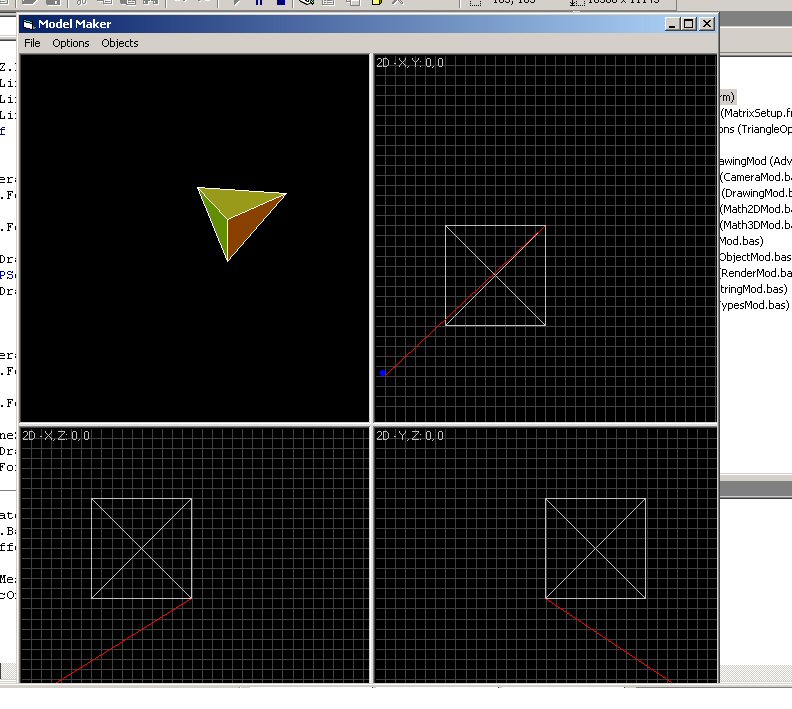
Task: Select ObjectMod.bas in the project tree
Action: click(755, 257)
